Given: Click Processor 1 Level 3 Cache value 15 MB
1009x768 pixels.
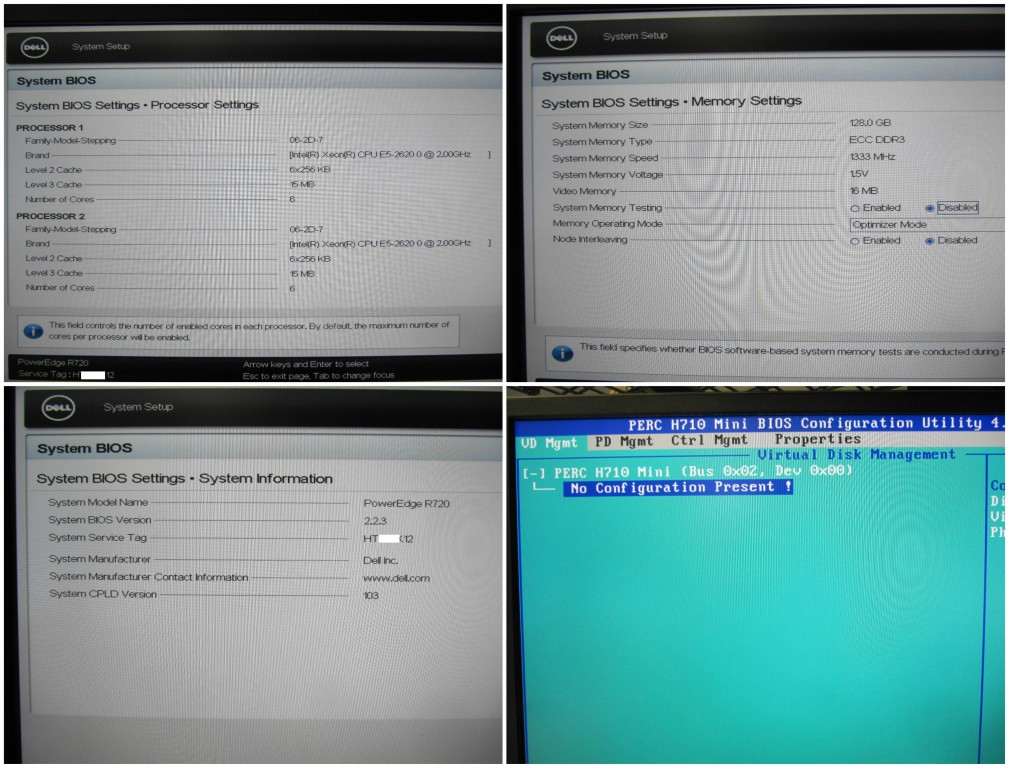Looking at the screenshot, I should coord(302,184).
